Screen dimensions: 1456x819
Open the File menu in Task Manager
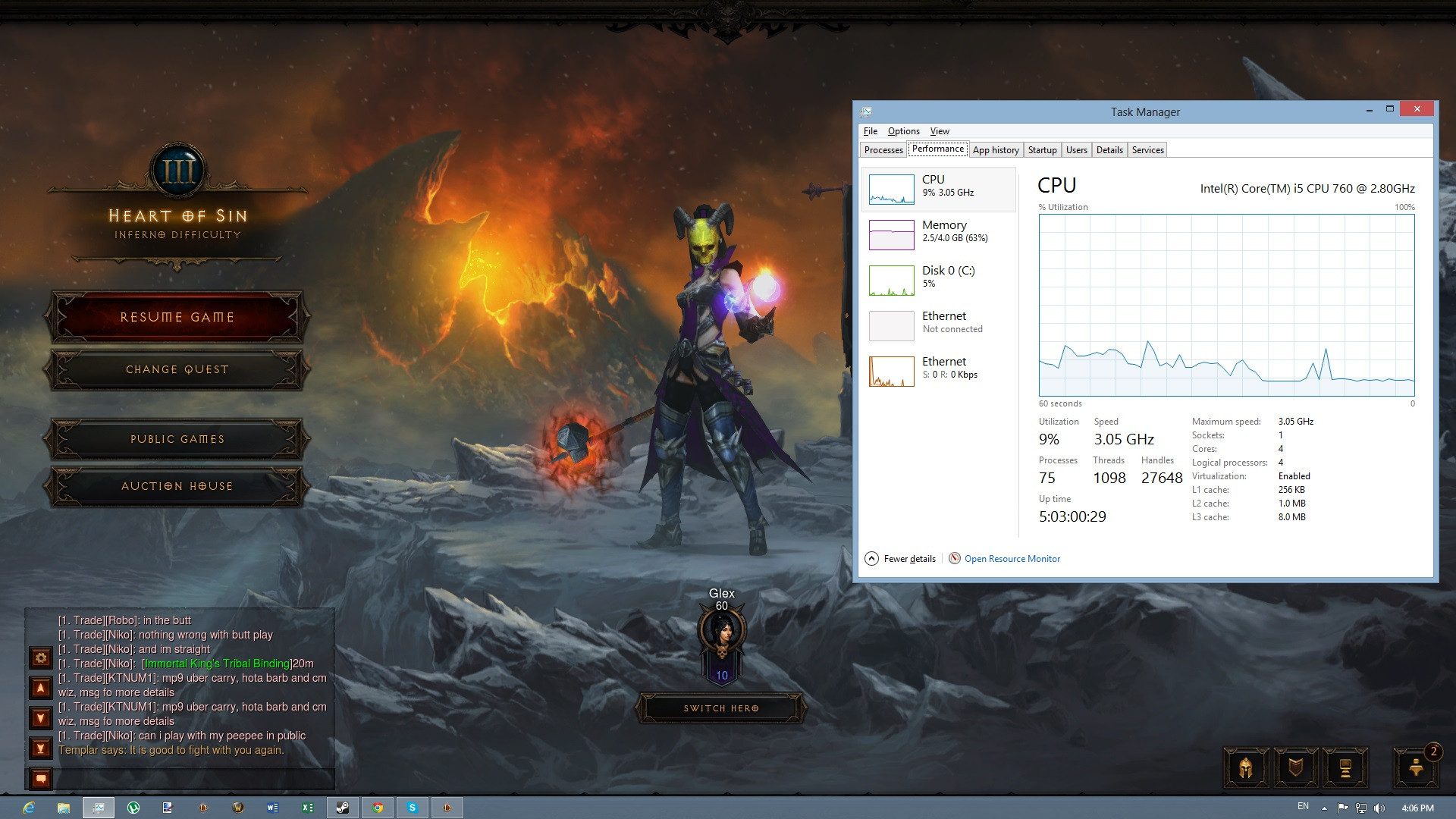pos(871,131)
